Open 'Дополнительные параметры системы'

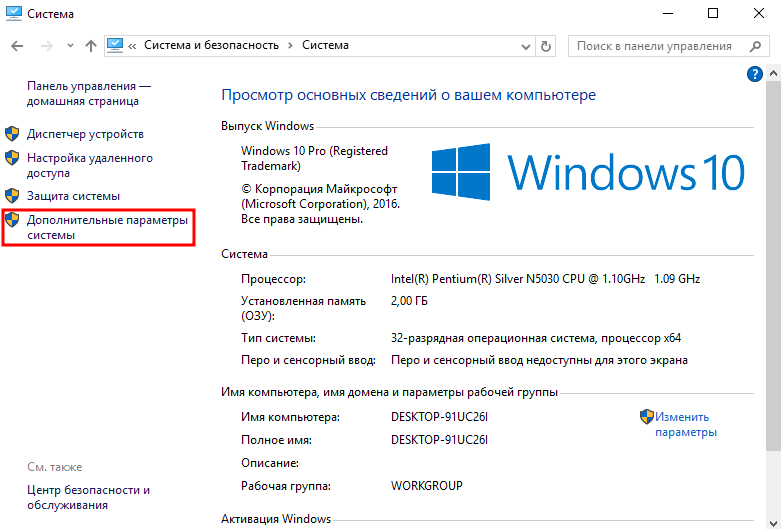coord(107,227)
